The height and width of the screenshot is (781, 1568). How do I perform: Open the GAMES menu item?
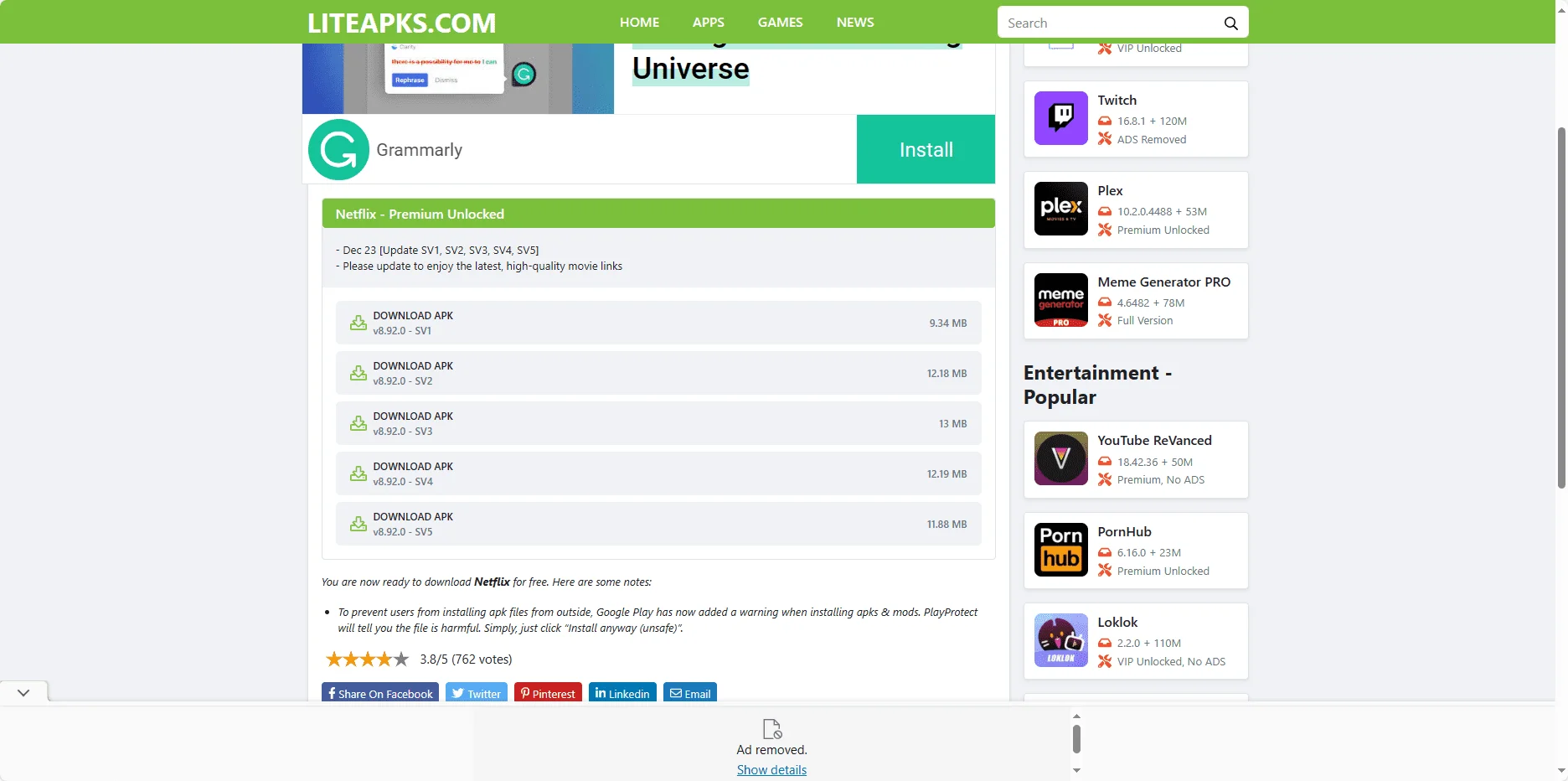(x=781, y=23)
